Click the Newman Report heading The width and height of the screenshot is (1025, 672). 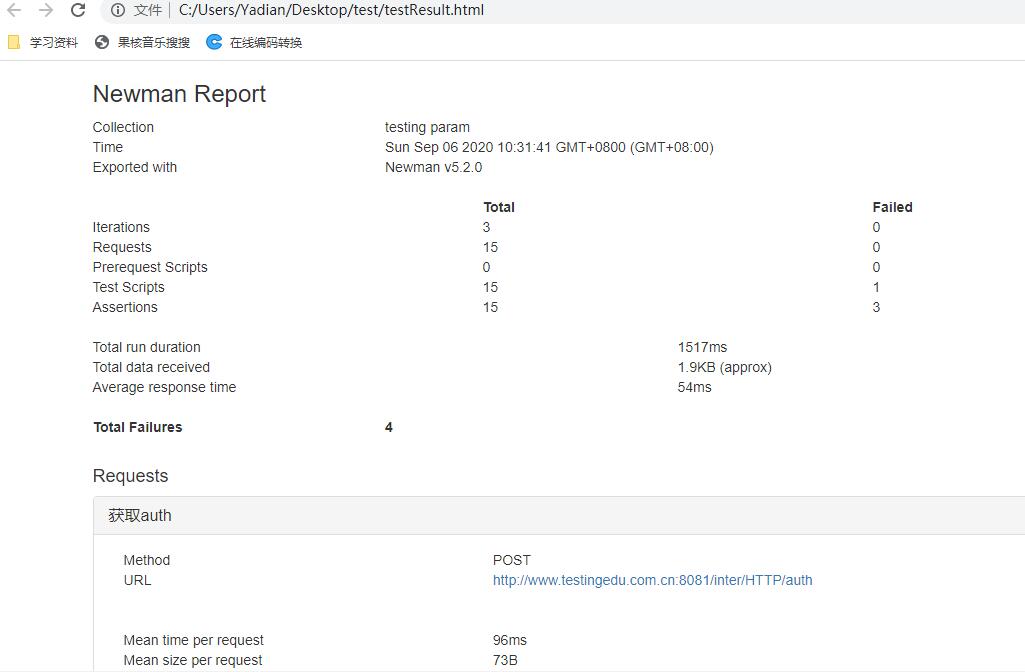click(179, 93)
